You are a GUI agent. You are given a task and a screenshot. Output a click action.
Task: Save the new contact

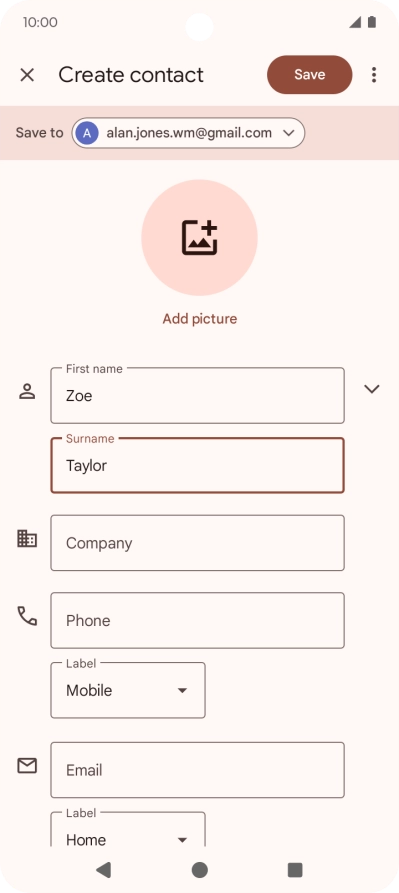tap(310, 75)
